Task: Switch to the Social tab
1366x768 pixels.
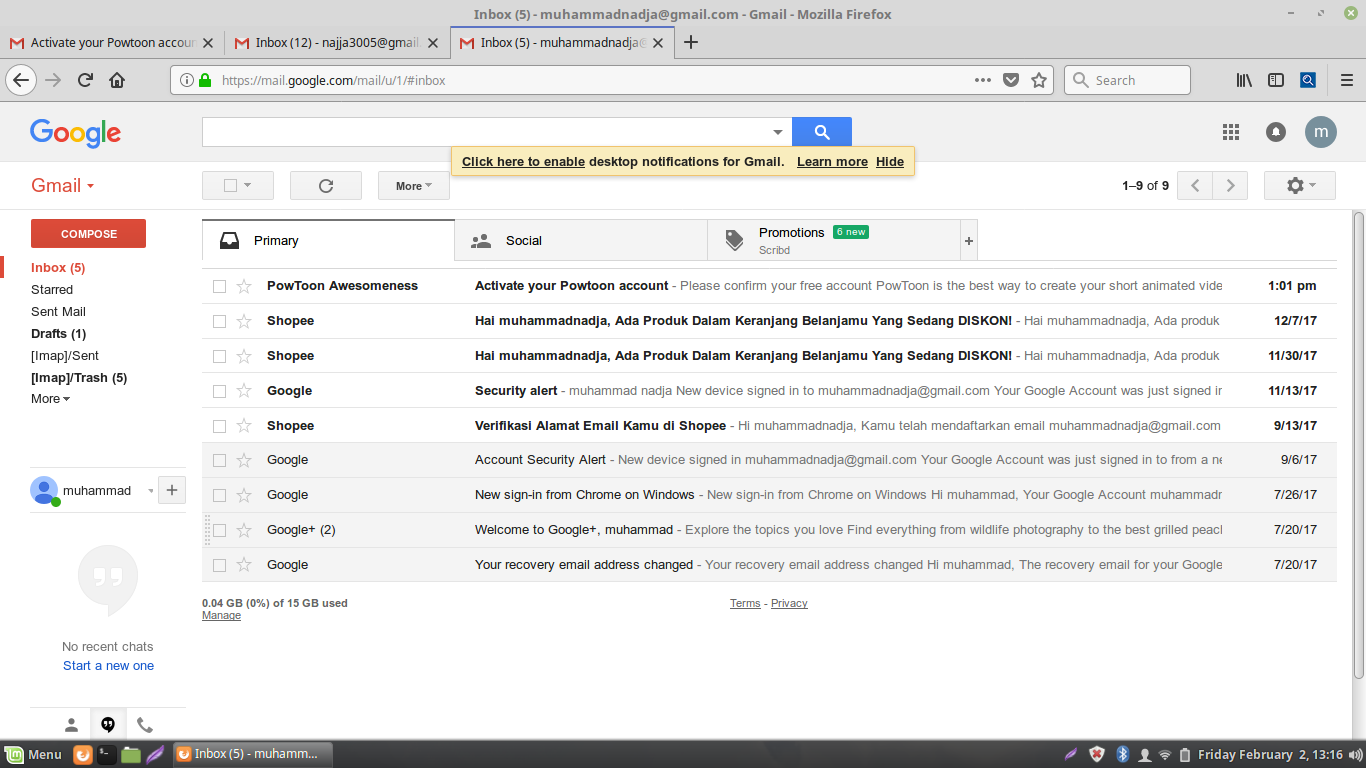Action: [x=581, y=241]
